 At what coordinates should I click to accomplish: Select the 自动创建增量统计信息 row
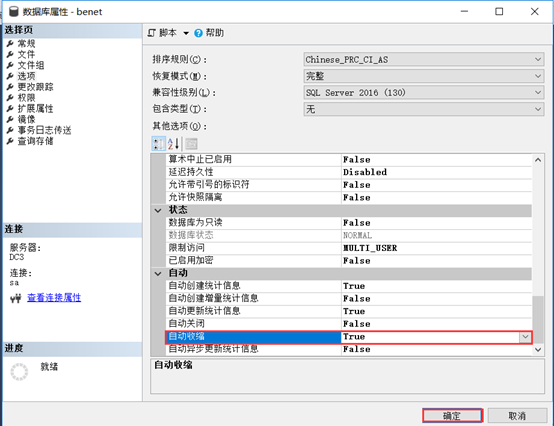348,299
